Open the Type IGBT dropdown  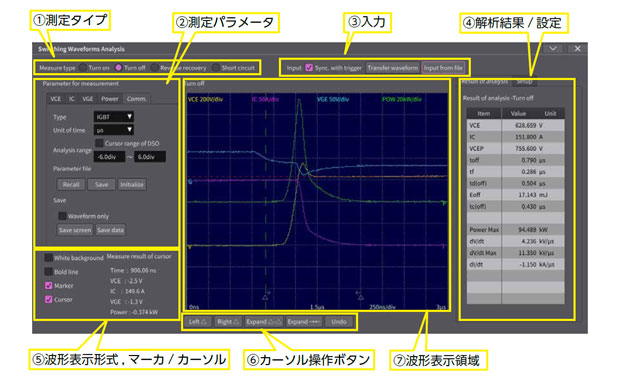pos(113,117)
